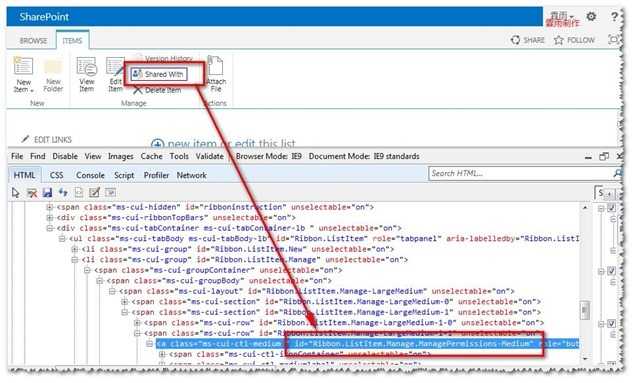
Task: Expand the ms-cui-ribbonTopBars div node
Action: (x=50, y=218)
